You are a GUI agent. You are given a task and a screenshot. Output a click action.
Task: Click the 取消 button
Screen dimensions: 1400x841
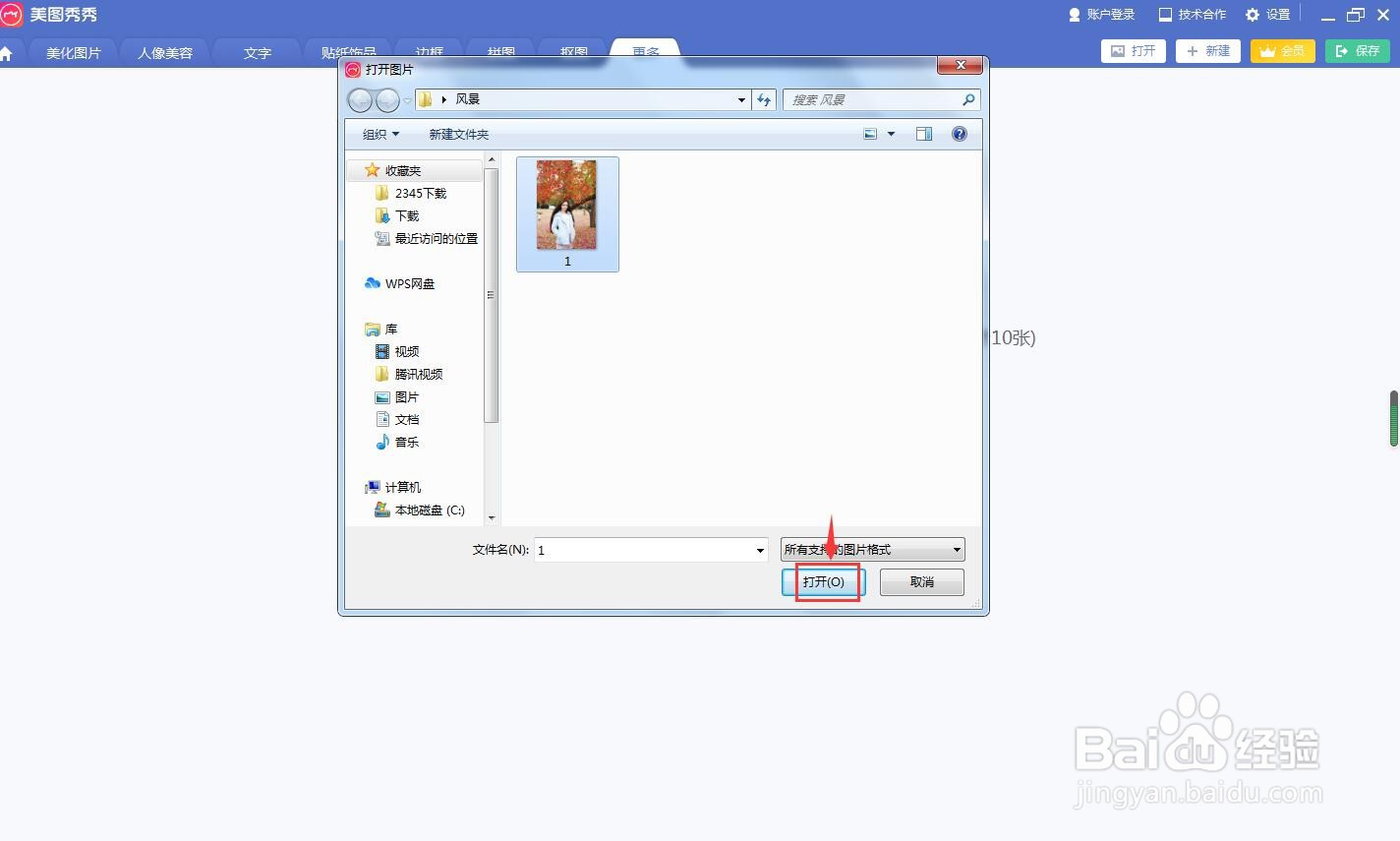pyautogui.click(x=922, y=582)
